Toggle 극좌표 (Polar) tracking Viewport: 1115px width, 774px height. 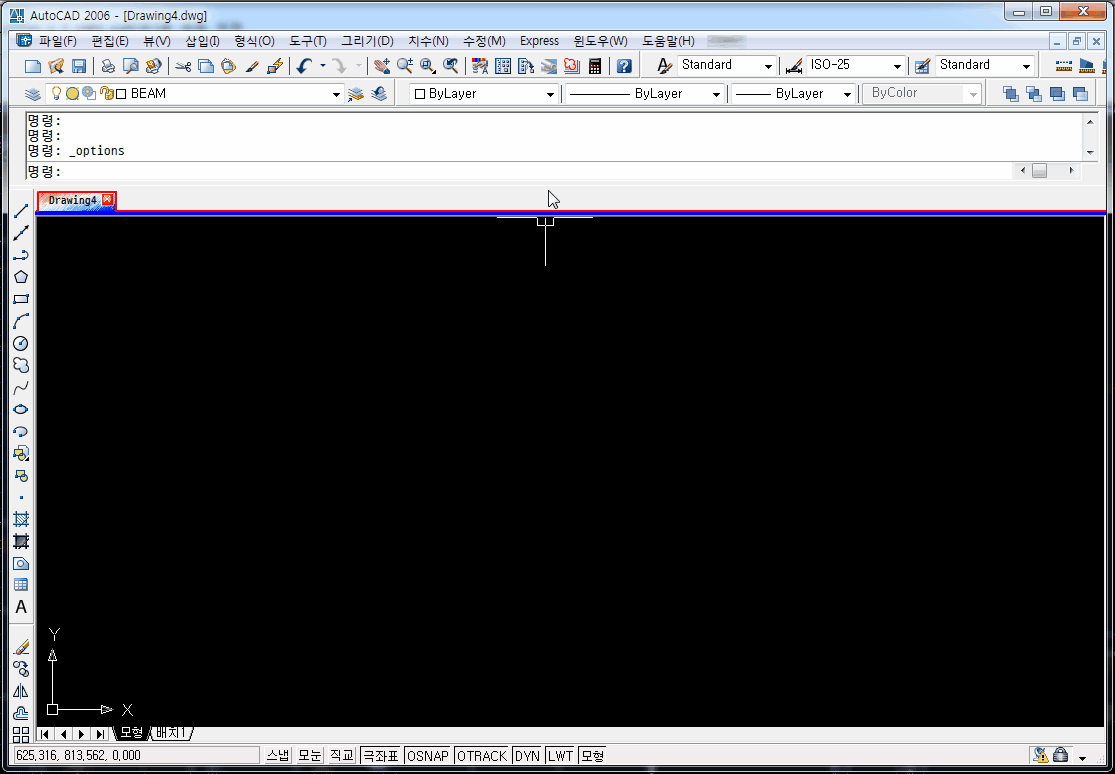pos(381,756)
